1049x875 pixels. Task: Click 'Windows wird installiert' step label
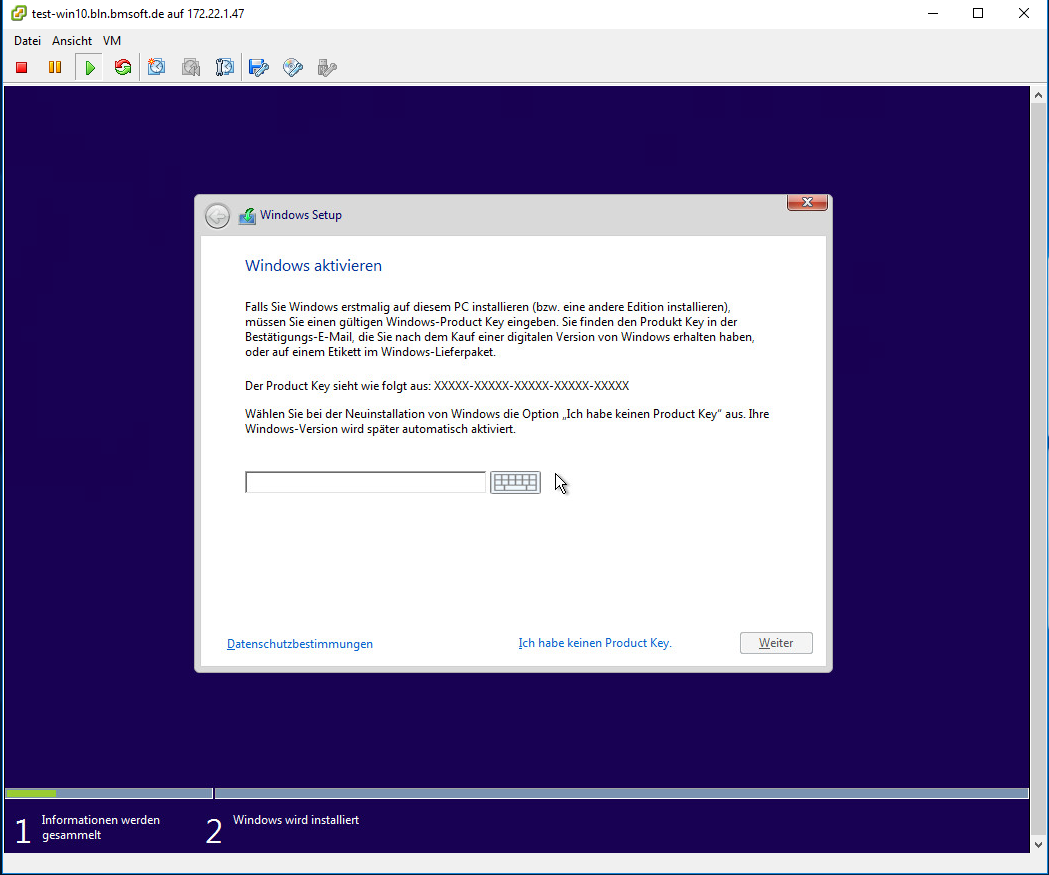296,820
